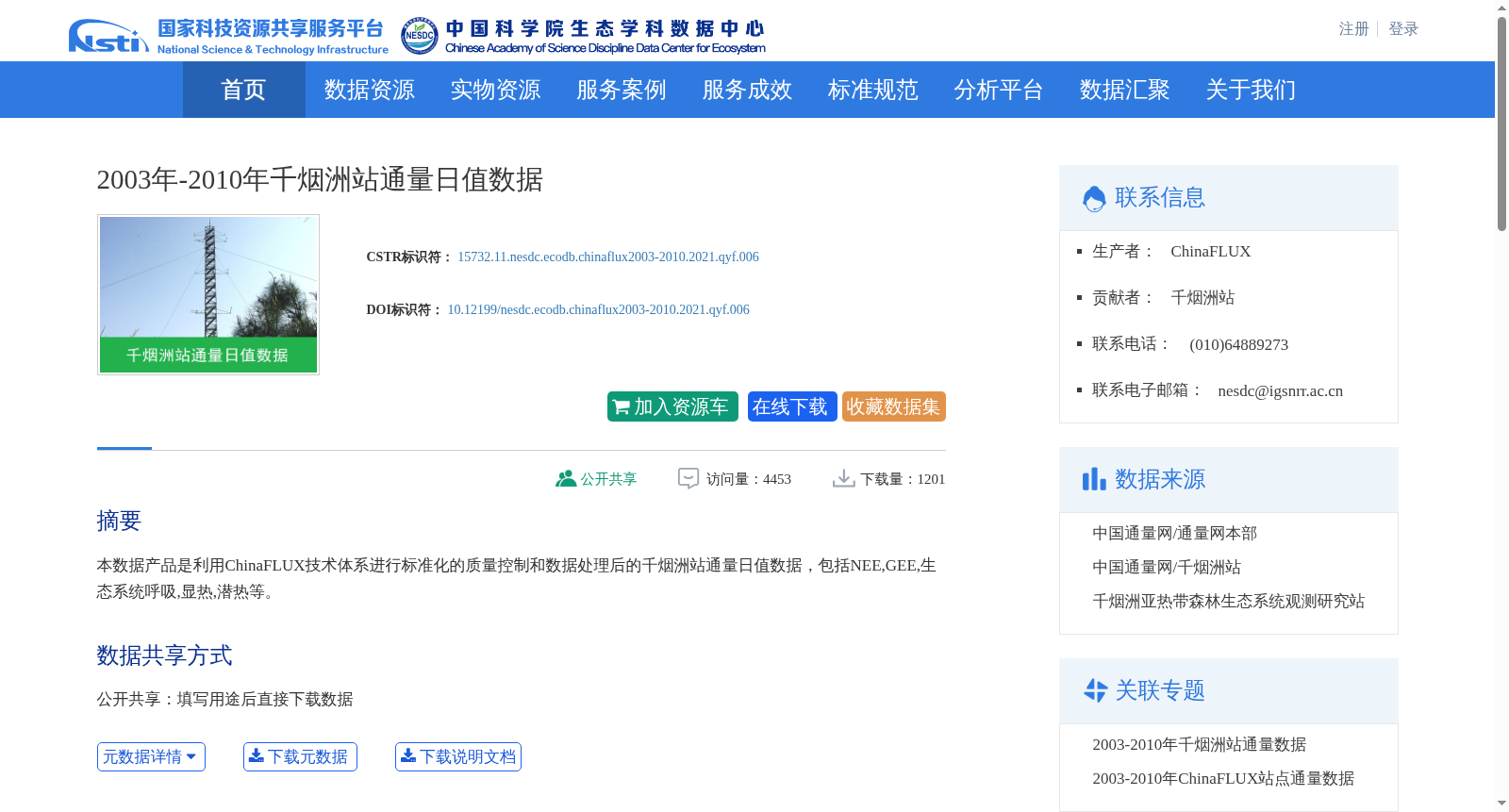Click the producer name ChinaFLUX

coord(1210,251)
